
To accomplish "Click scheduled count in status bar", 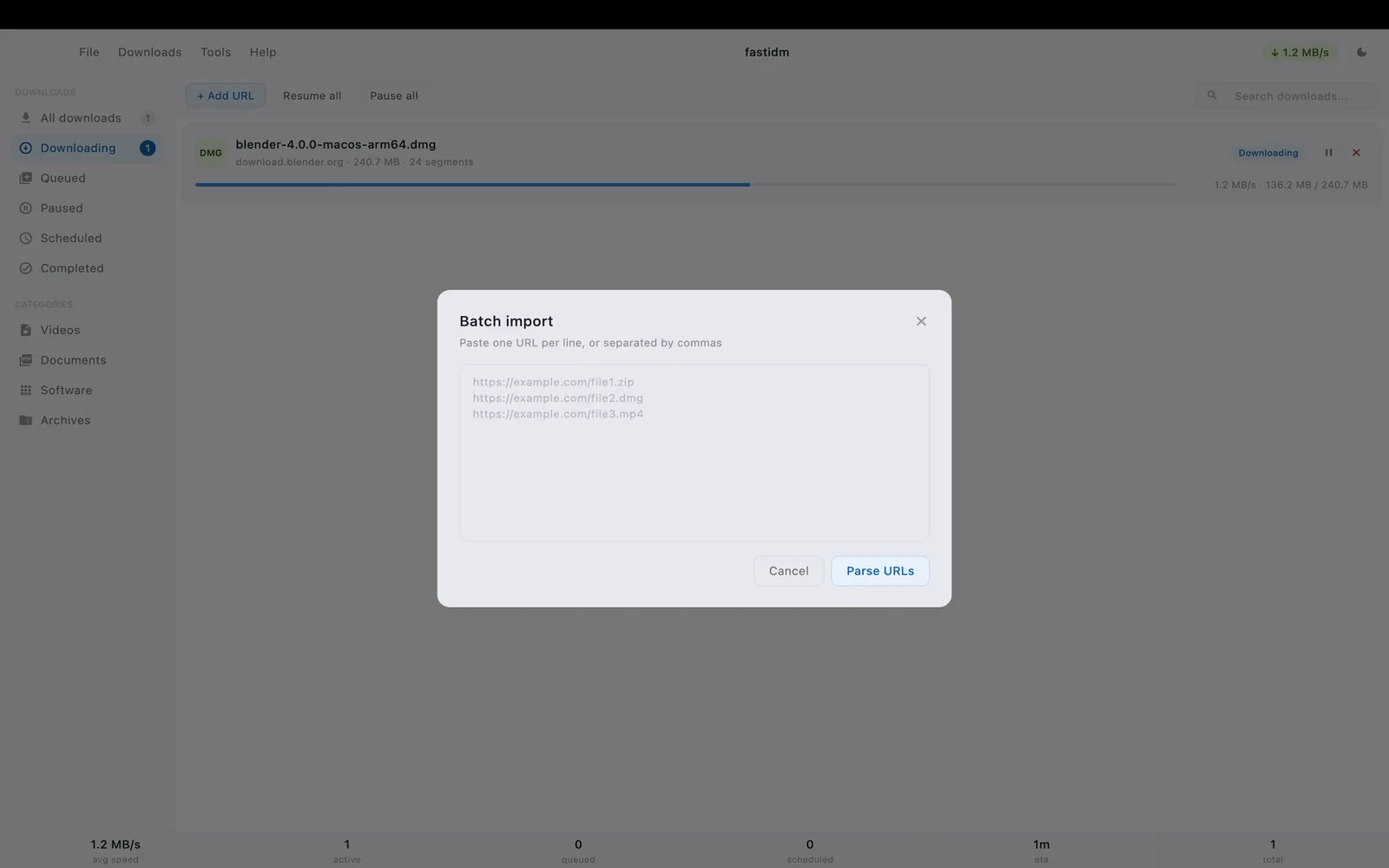I will coord(810,850).
